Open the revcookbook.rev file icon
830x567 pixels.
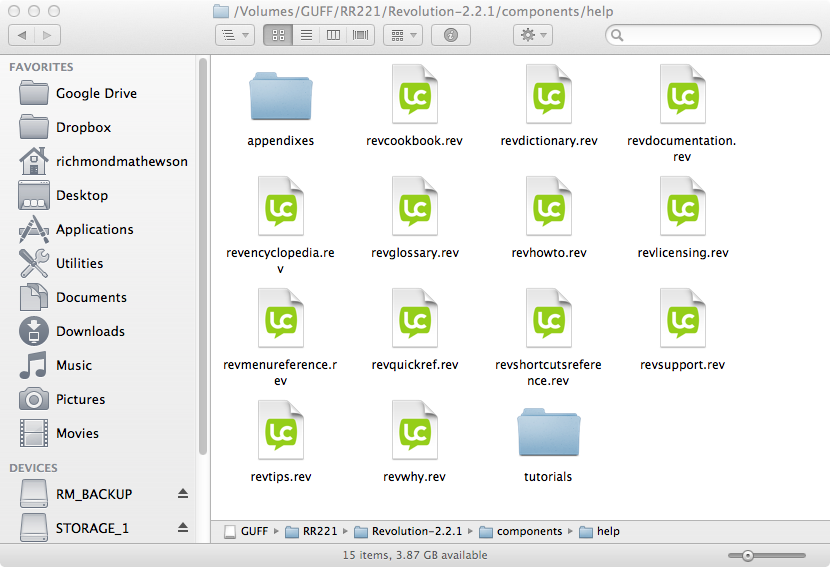coord(414,96)
